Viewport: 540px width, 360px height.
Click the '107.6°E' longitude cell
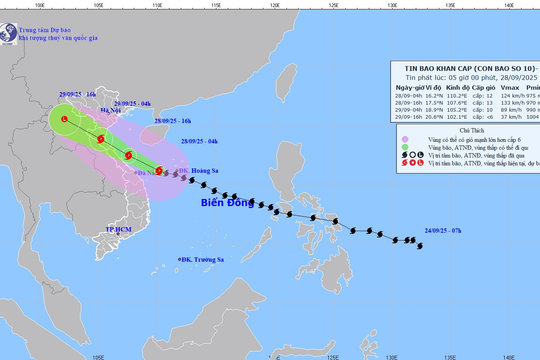457,103
